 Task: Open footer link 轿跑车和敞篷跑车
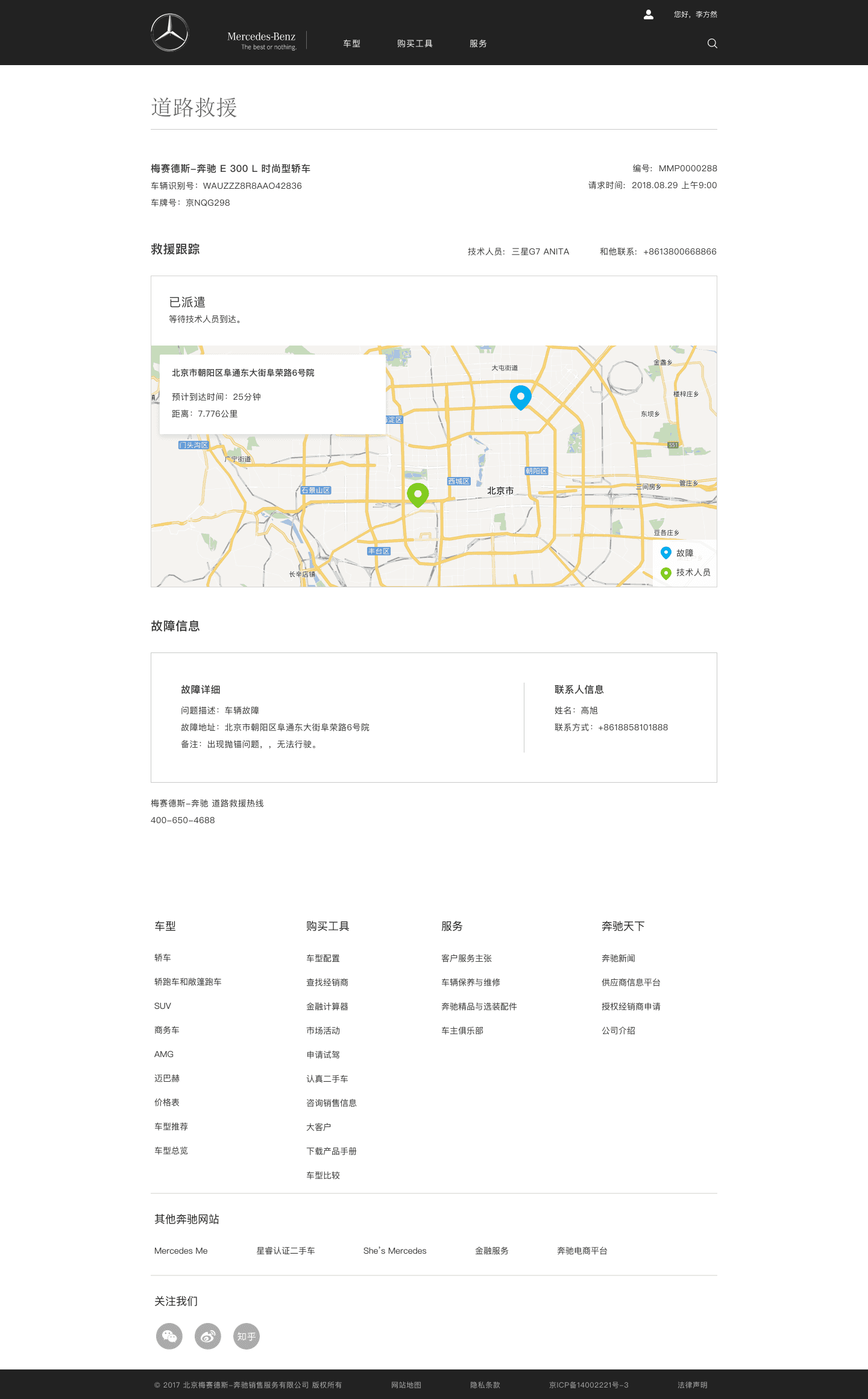coord(188,982)
